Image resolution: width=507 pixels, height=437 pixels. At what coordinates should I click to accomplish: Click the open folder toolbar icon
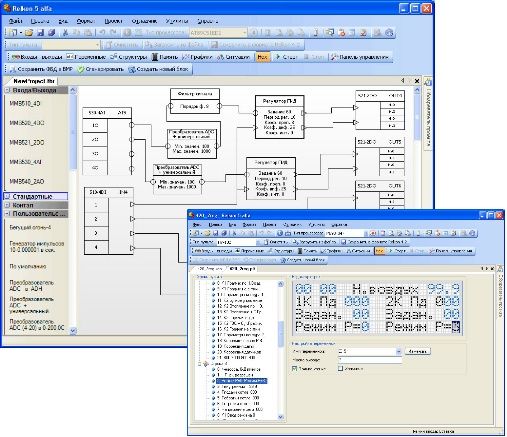tap(29, 33)
